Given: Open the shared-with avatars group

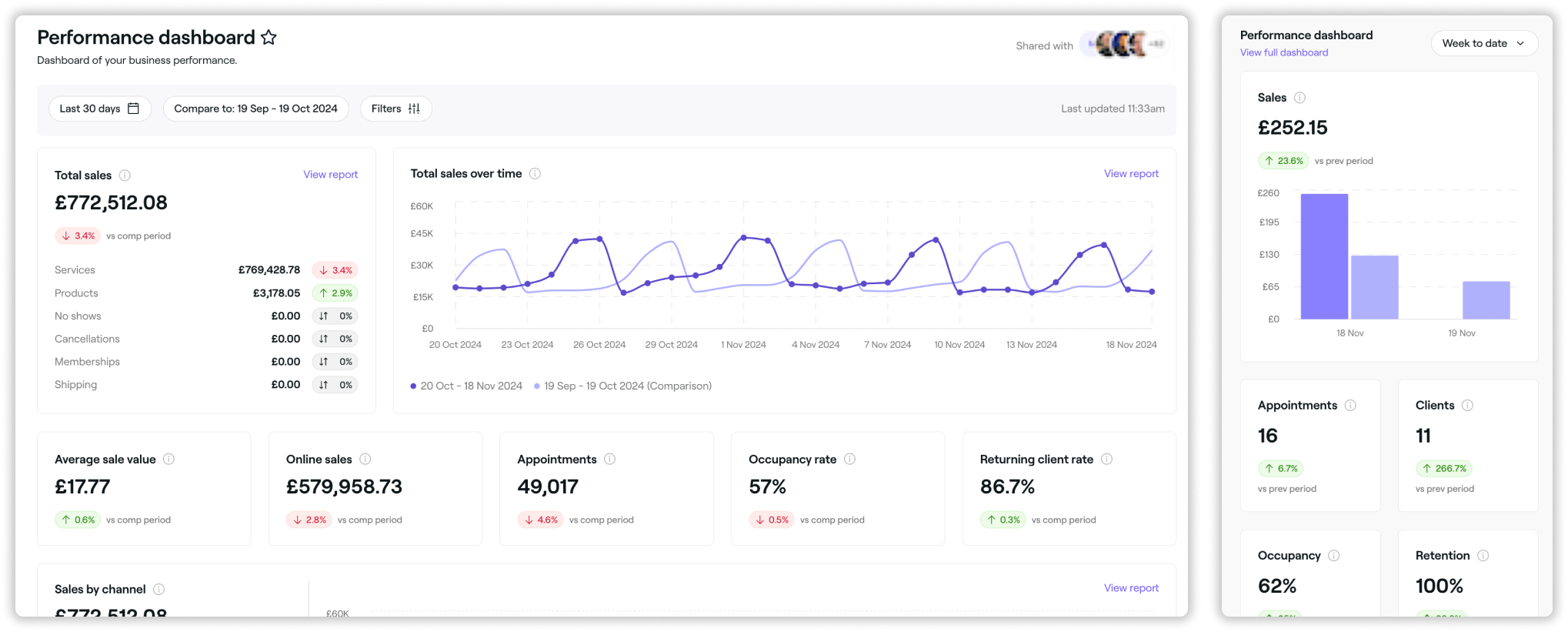Looking at the screenshot, I should coord(1124,45).
